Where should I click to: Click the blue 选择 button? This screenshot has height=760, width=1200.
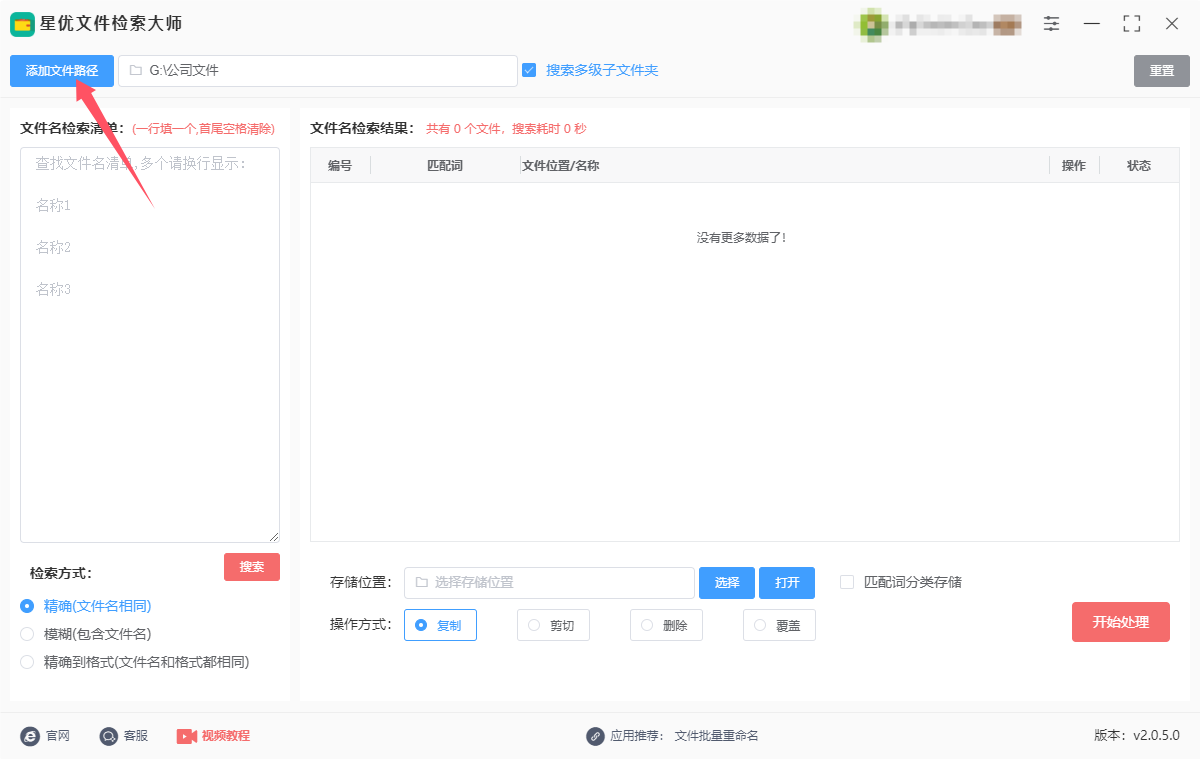[x=727, y=583]
